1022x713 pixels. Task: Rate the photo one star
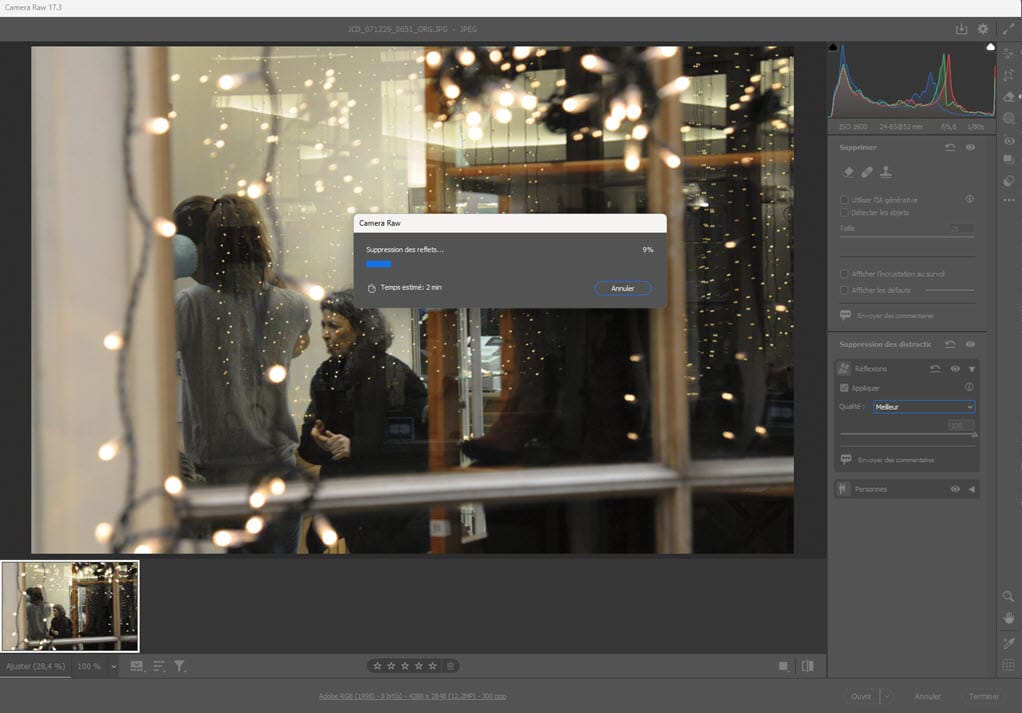(x=377, y=666)
